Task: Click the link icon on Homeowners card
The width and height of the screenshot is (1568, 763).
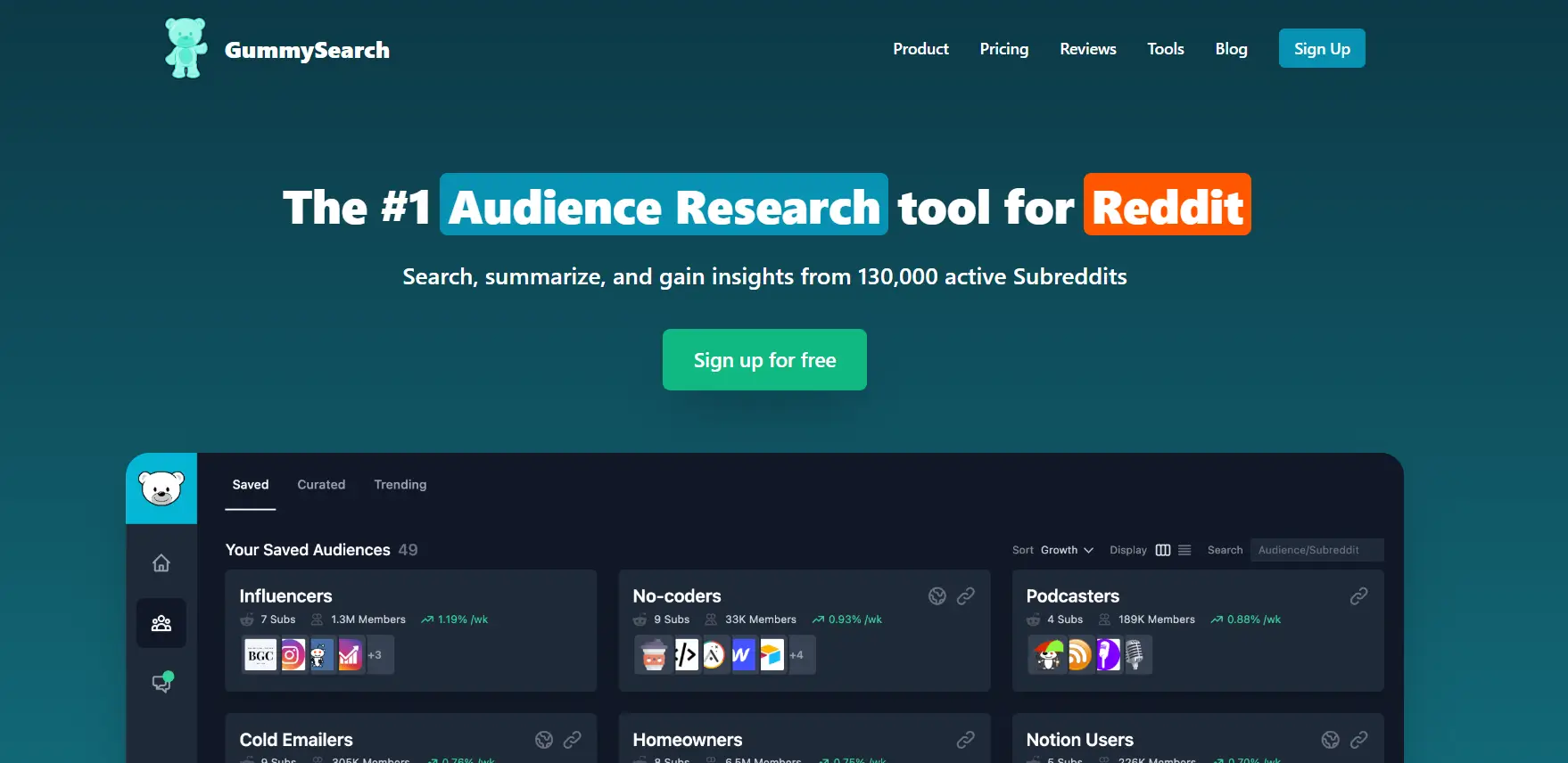Action: point(965,740)
